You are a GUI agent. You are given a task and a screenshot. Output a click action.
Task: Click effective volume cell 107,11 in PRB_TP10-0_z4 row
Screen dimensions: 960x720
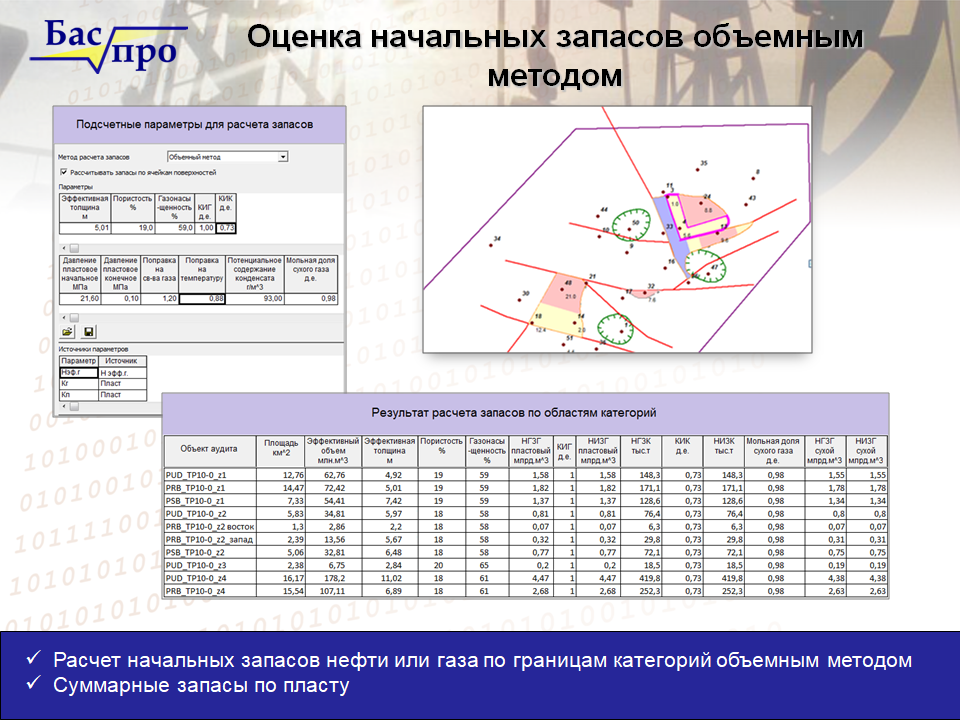[333, 591]
